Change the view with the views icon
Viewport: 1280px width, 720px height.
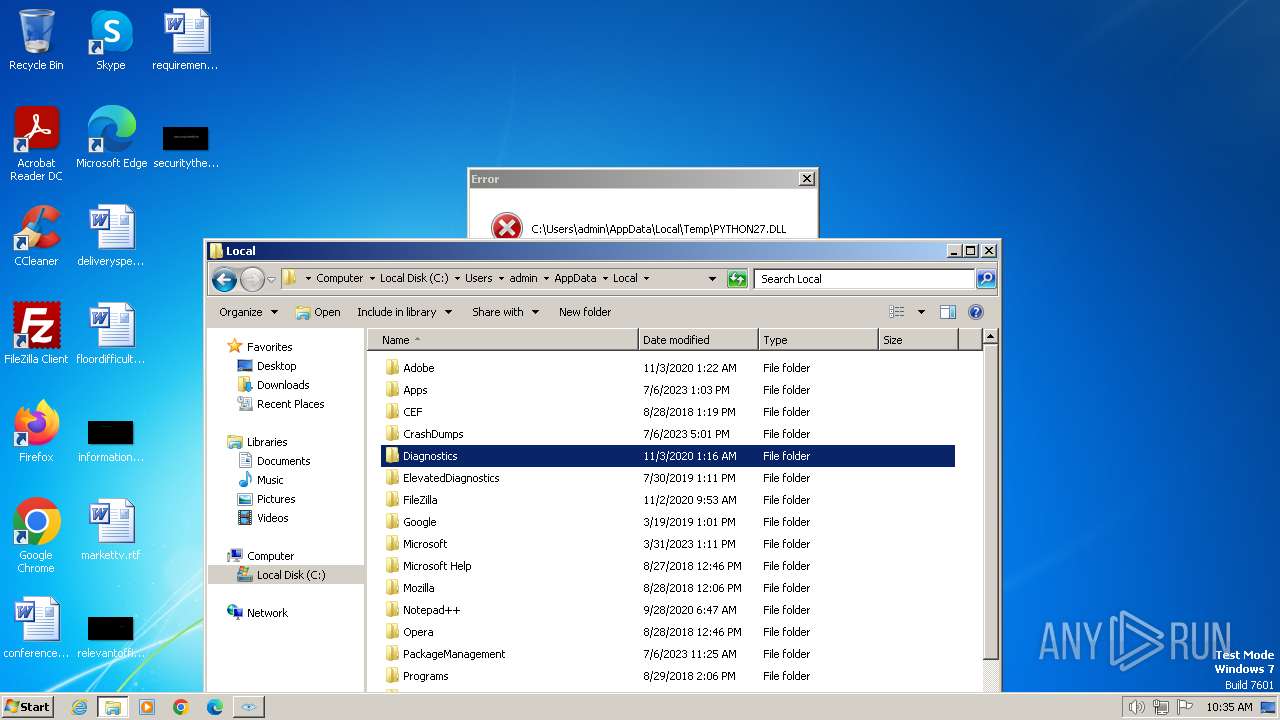click(x=897, y=312)
